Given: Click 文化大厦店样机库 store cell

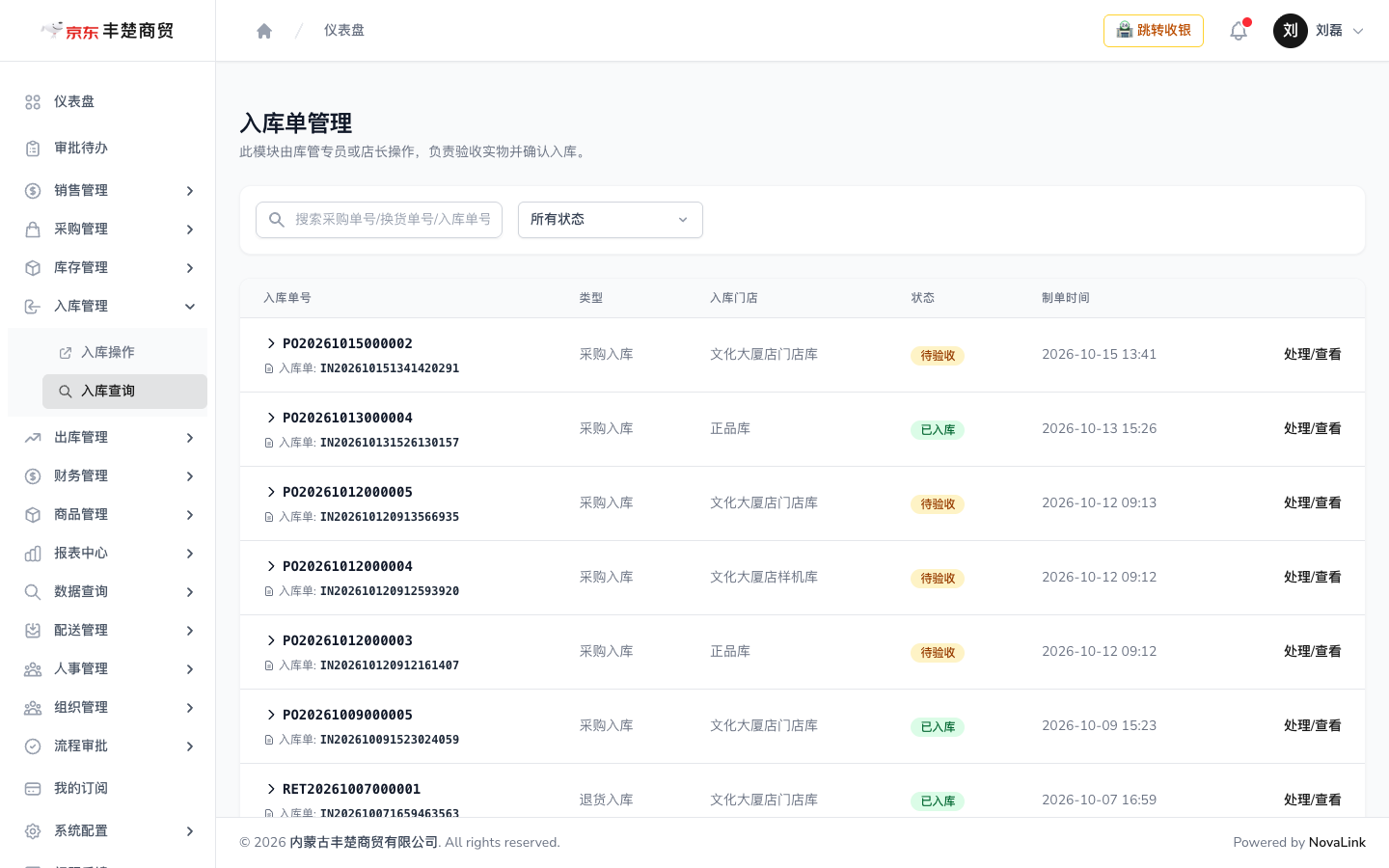Looking at the screenshot, I should (x=764, y=578).
